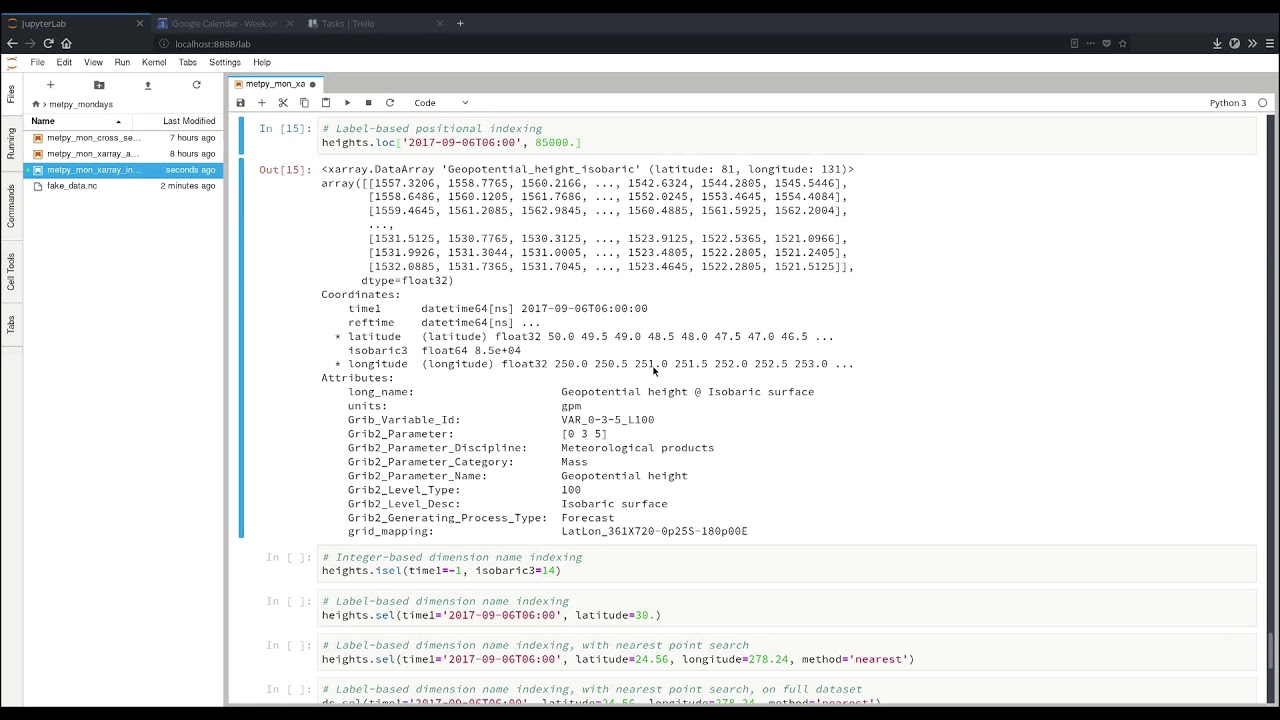Select the metpy_mon_xarray_a file
Image resolution: width=1280 pixels, height=720 pixels.
coord(125,154)
